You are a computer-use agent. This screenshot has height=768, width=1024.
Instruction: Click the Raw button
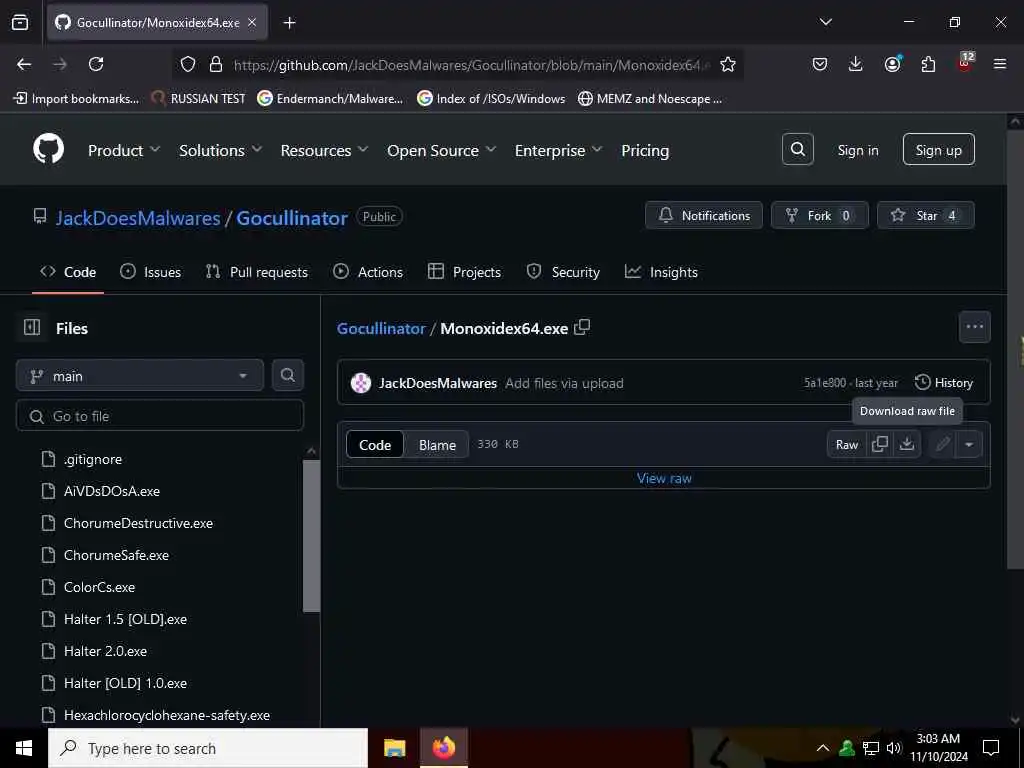pos(846,444)
